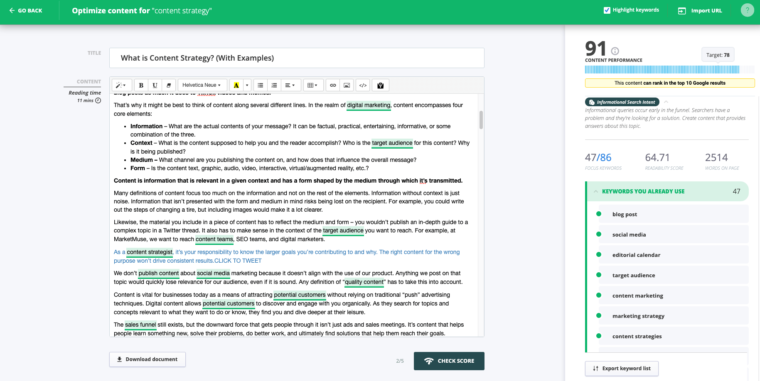Select the 'social media' keyword in list
Viewport: 760px width, 381px height.
tap(673, 235)
